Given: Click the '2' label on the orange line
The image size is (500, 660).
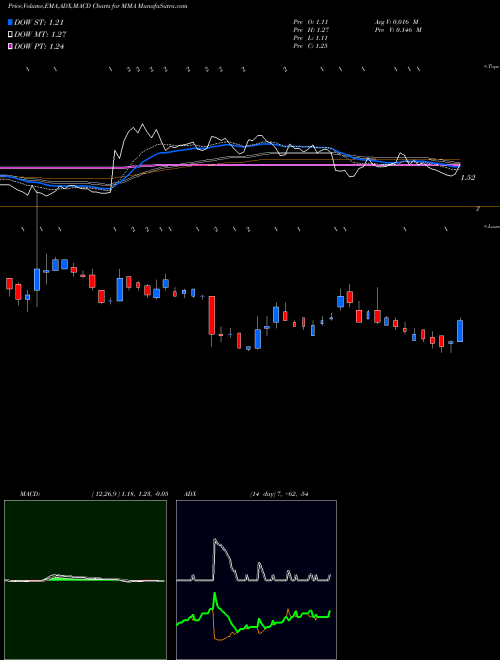Looking at the screenshot, I should [x=478, y=209].
